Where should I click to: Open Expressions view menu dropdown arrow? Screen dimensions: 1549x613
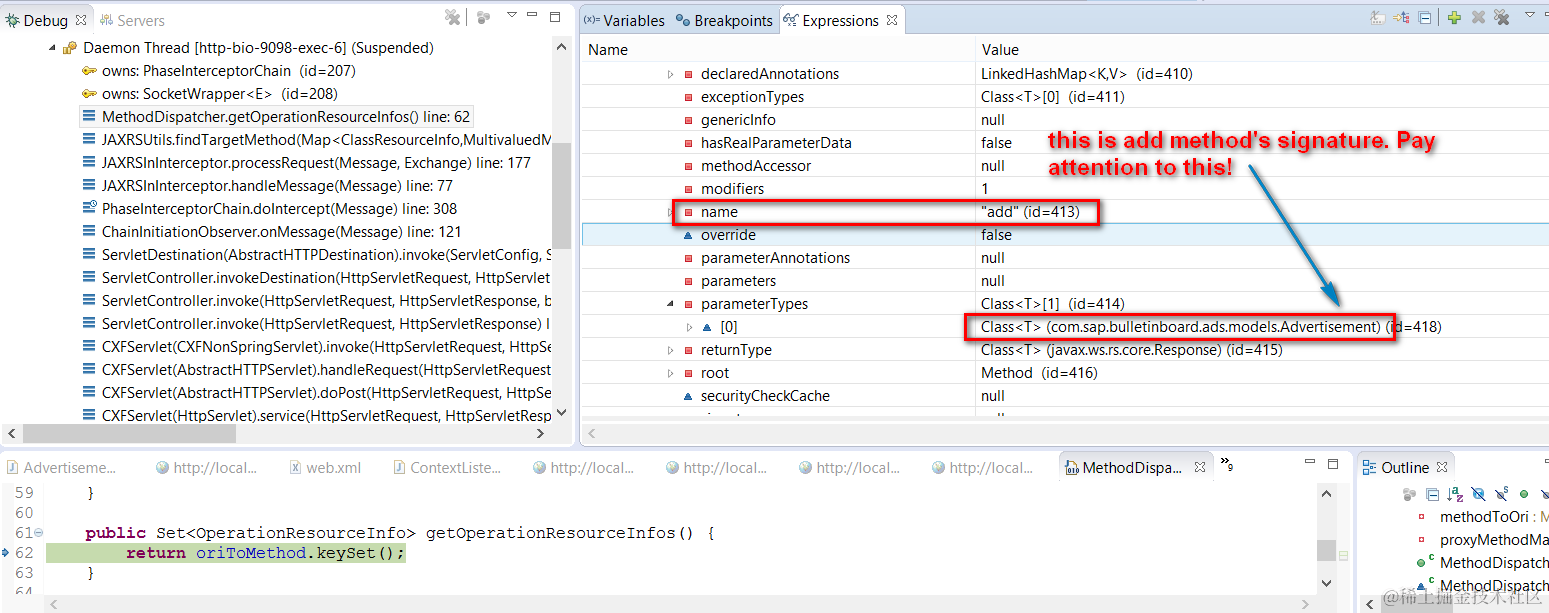click(1529, 15)
